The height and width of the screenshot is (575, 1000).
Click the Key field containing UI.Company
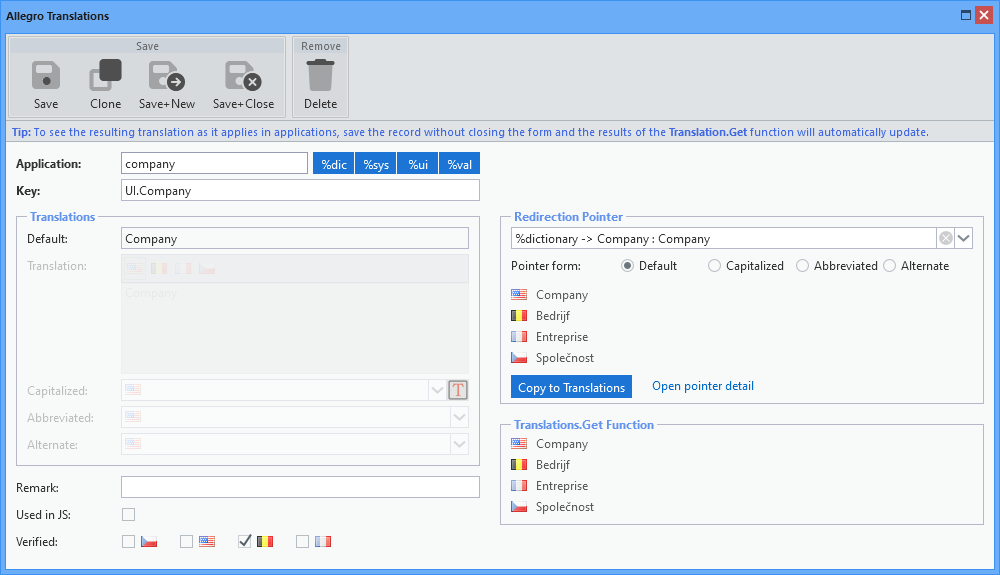pyautogui.click(x=300, y=191)
